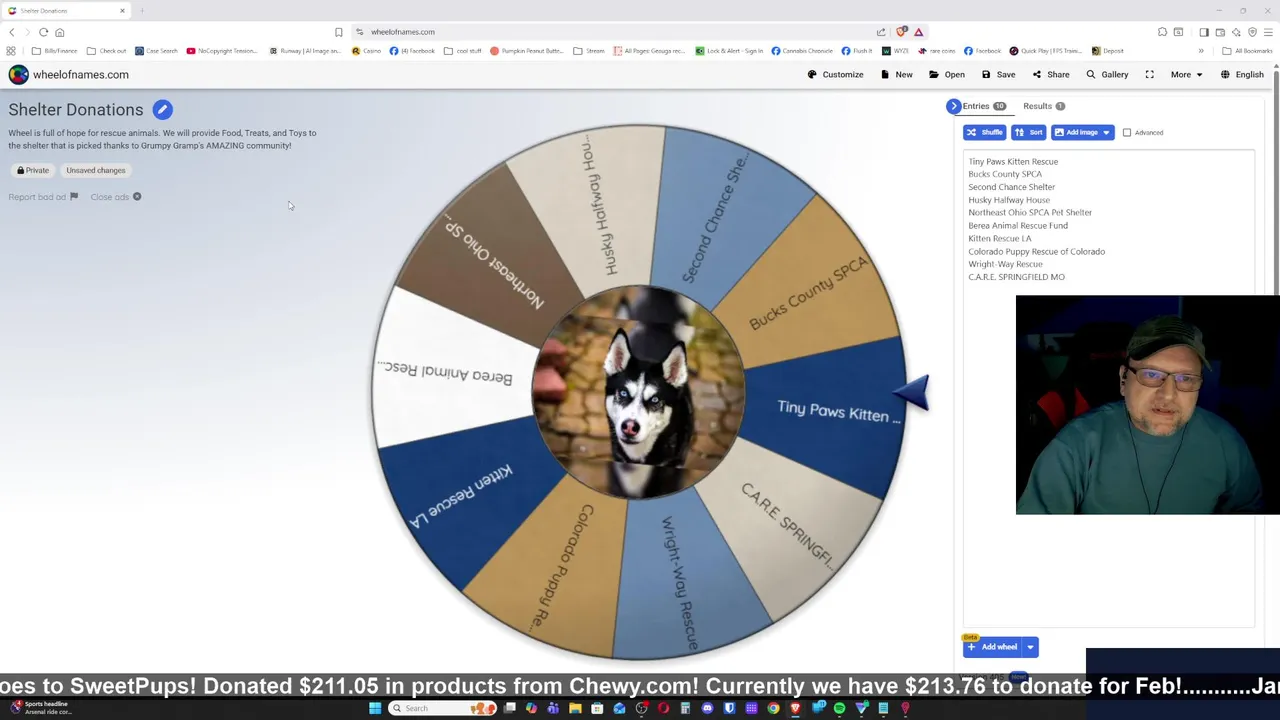1280x720 pixels.
Task: Open the Add wheel dropdown arrow
Action: pos(1030,647)
